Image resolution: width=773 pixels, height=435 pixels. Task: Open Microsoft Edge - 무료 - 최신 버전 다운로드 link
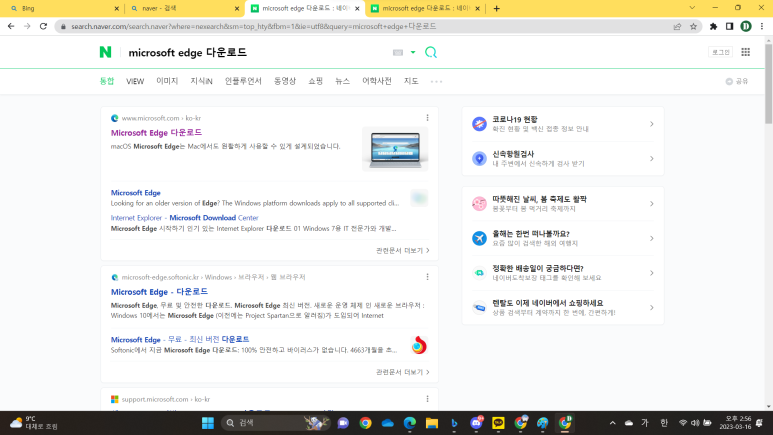pyautogui.click(x=180, y=339)
